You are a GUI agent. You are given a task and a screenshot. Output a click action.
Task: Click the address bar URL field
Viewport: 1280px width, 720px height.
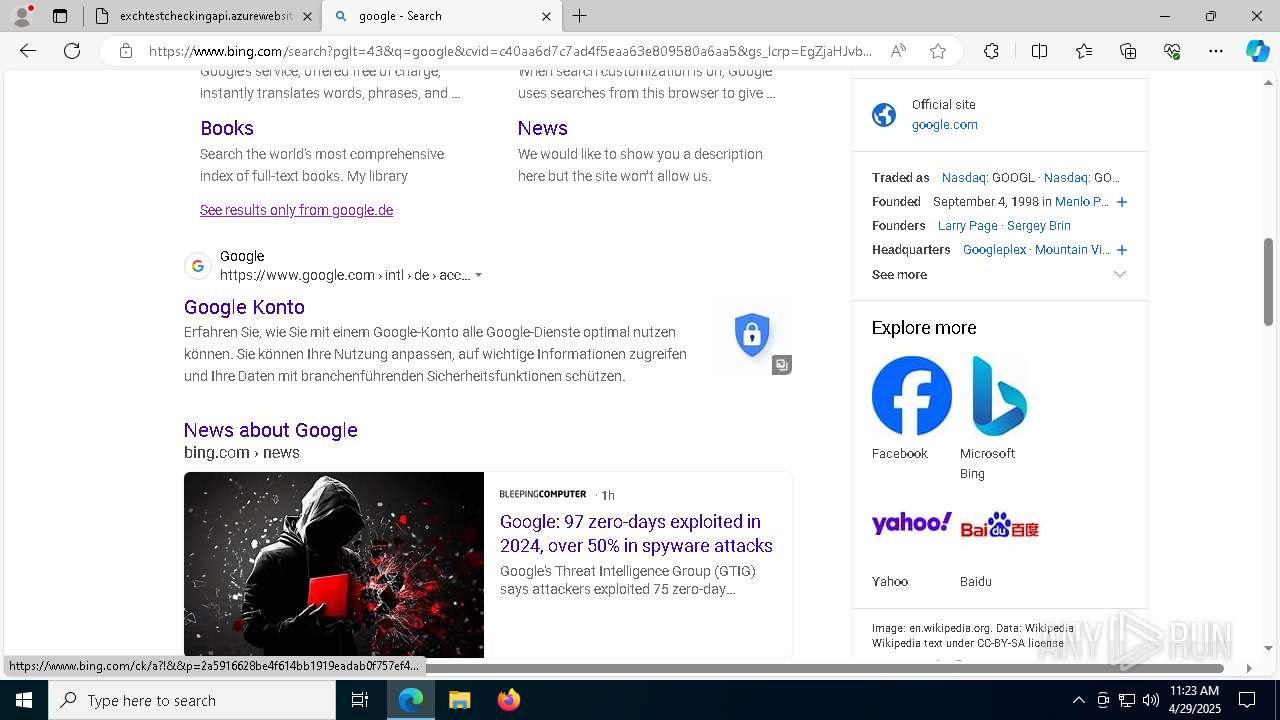[510, 51]
